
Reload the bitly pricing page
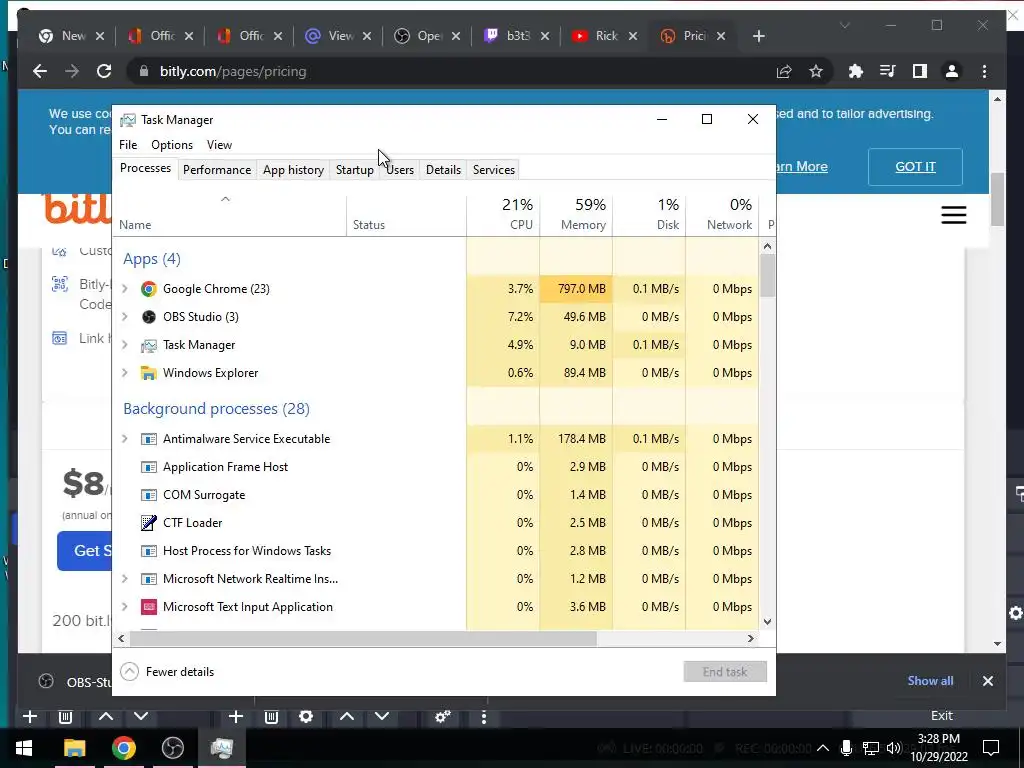click(x=104, y=71)
